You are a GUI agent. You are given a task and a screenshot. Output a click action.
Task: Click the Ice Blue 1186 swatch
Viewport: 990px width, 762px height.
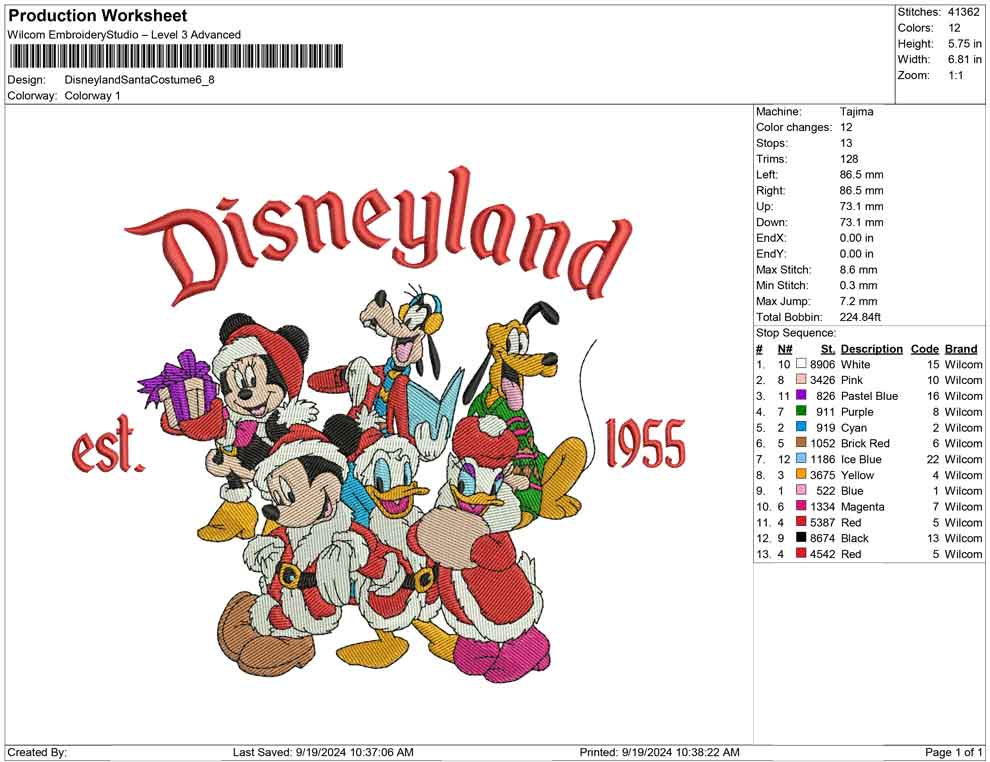coord(801,458)
